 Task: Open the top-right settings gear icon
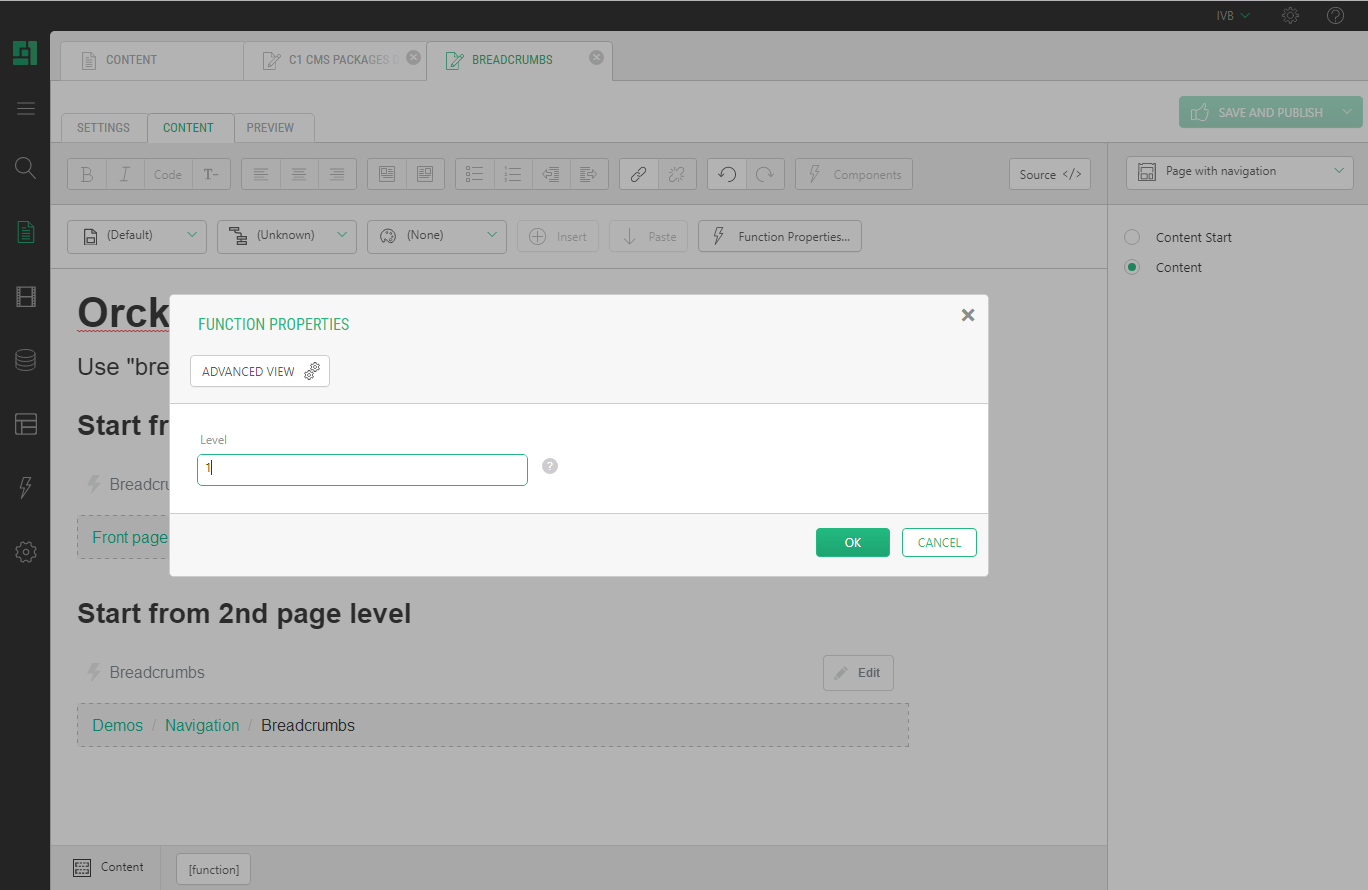click(x=1290, y=16)
